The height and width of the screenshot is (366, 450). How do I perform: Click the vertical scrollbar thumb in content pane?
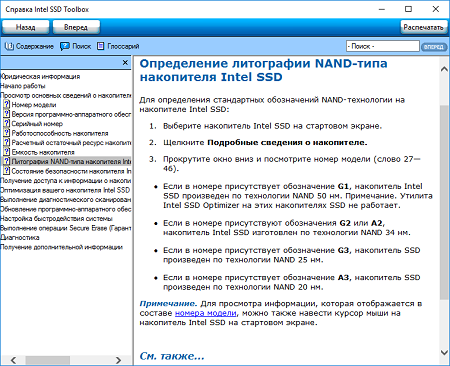(444, 202)
